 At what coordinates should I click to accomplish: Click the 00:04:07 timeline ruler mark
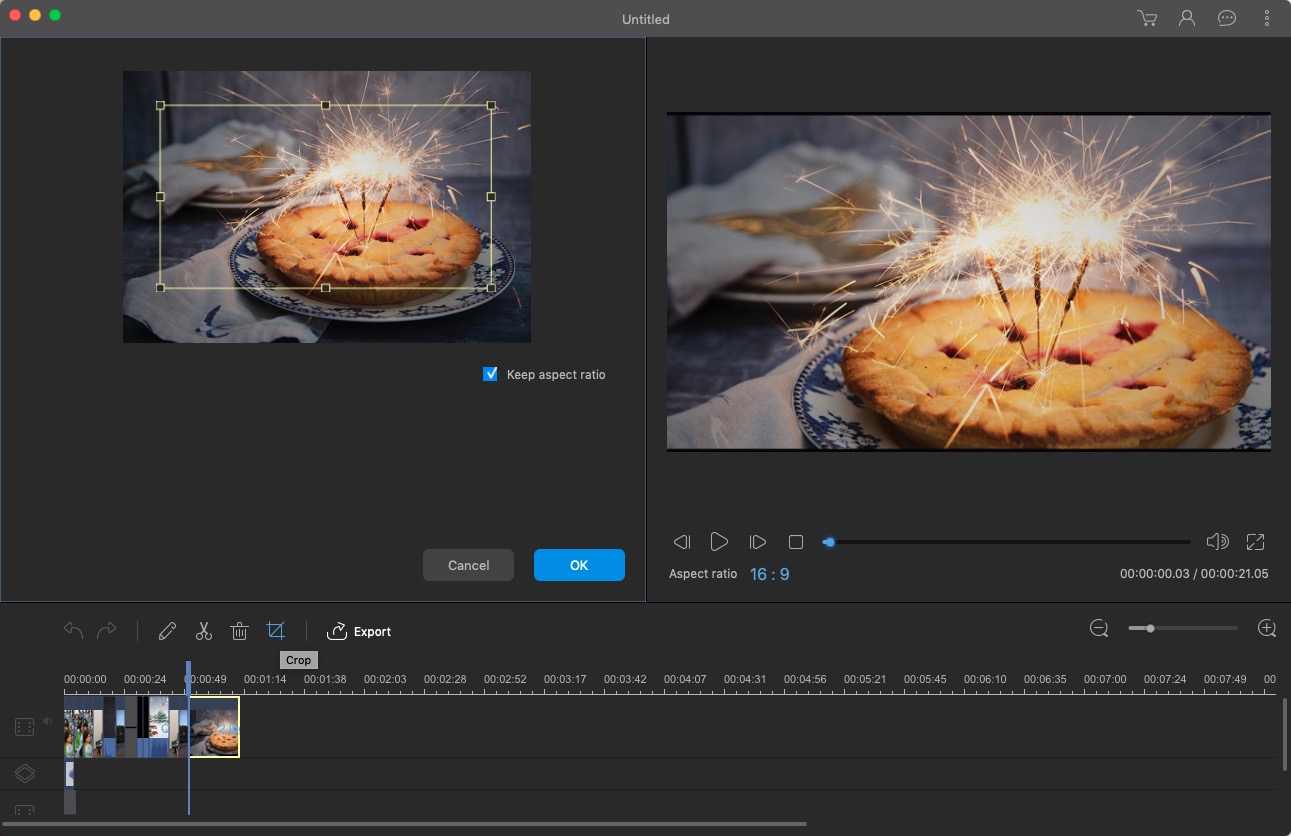(x=685, y=679)
